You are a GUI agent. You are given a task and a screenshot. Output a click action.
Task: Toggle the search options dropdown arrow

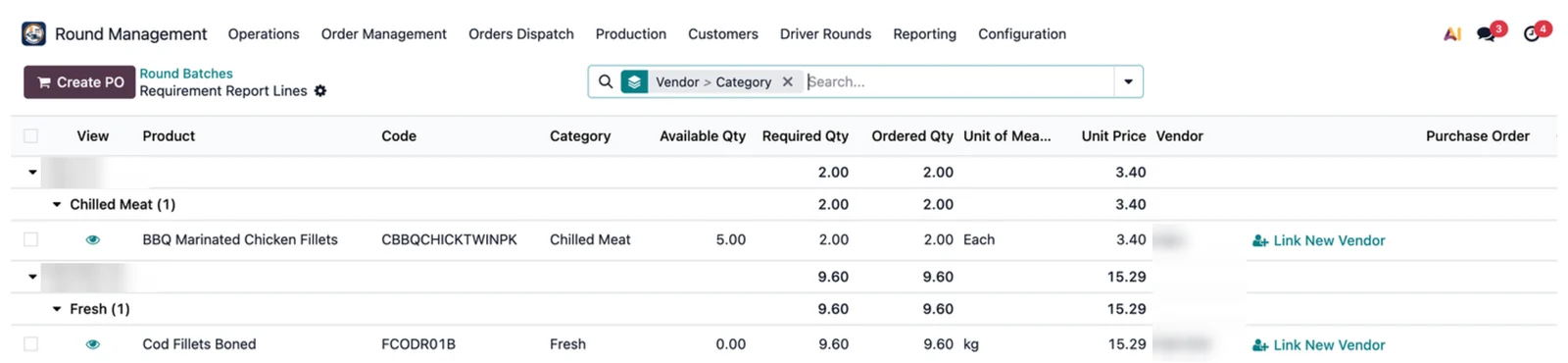(1128, 81)
